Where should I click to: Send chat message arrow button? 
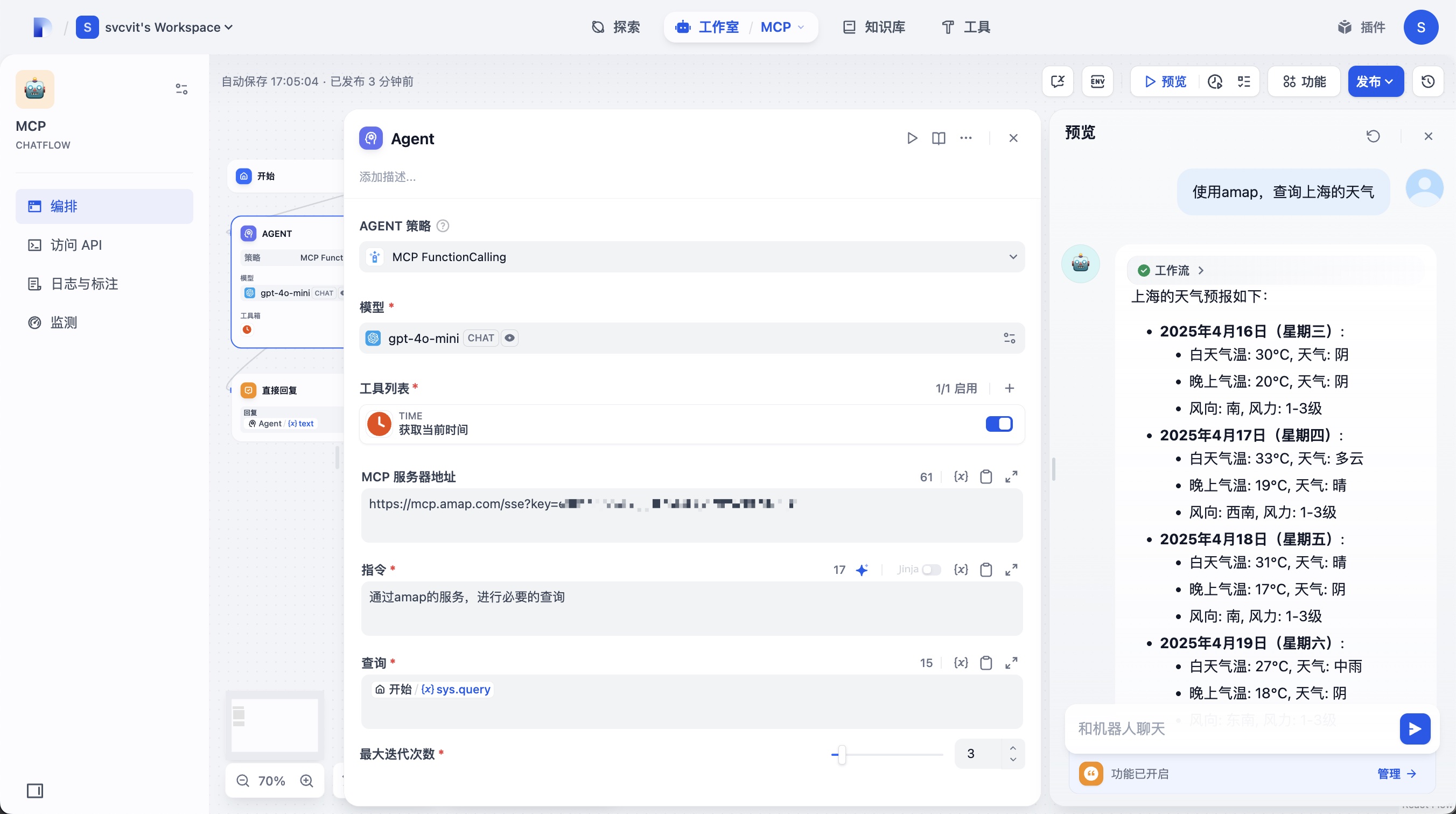[x=1414, y=729]
